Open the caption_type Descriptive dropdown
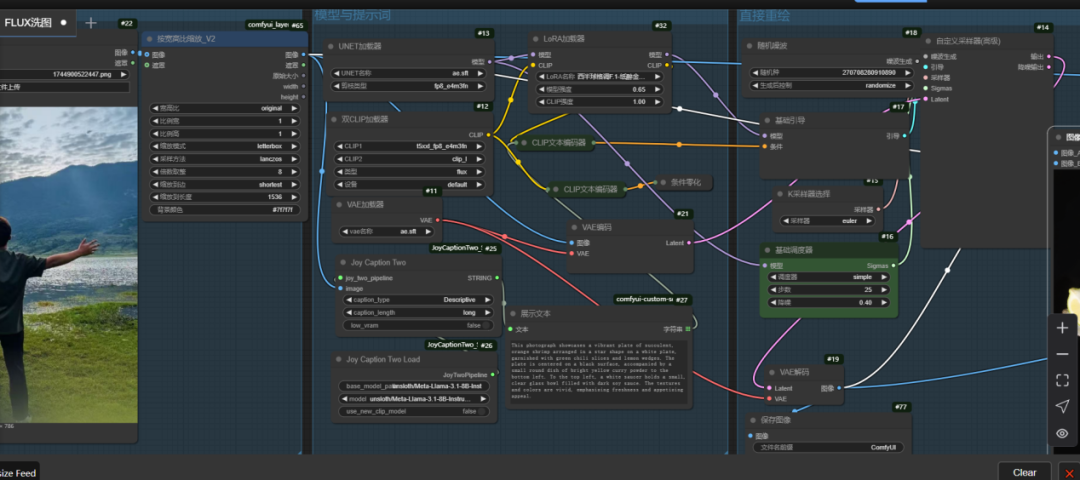Viewport: 1080px width, 480px height. coord(419,300)
